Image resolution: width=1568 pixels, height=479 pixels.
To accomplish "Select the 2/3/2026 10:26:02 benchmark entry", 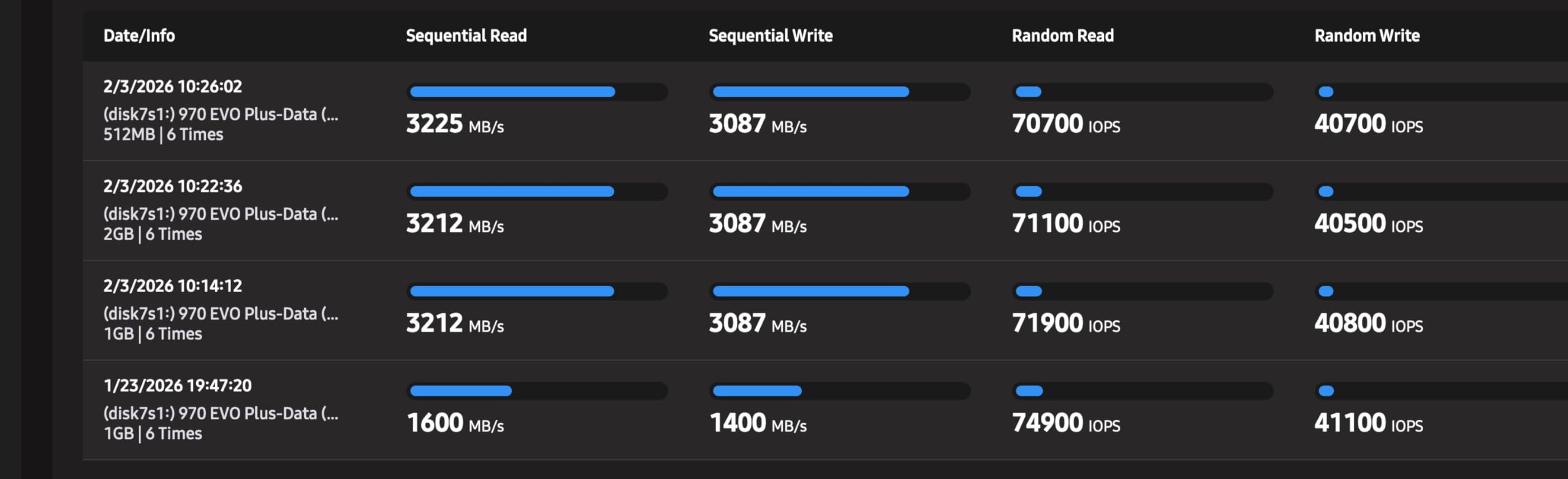I will click(172, 86).
